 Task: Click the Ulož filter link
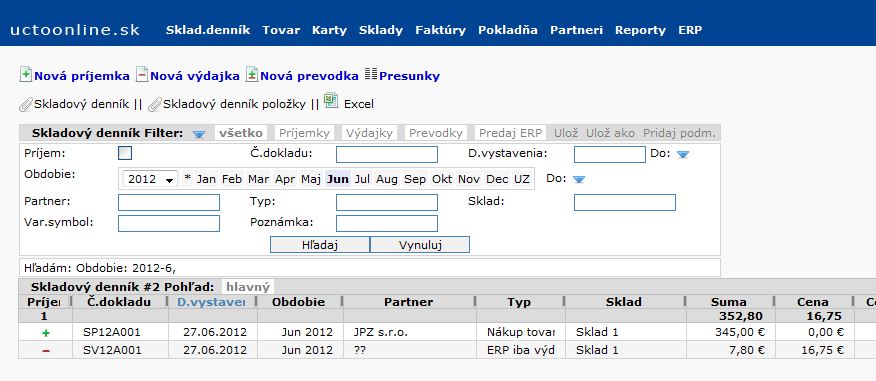point(566,133)
